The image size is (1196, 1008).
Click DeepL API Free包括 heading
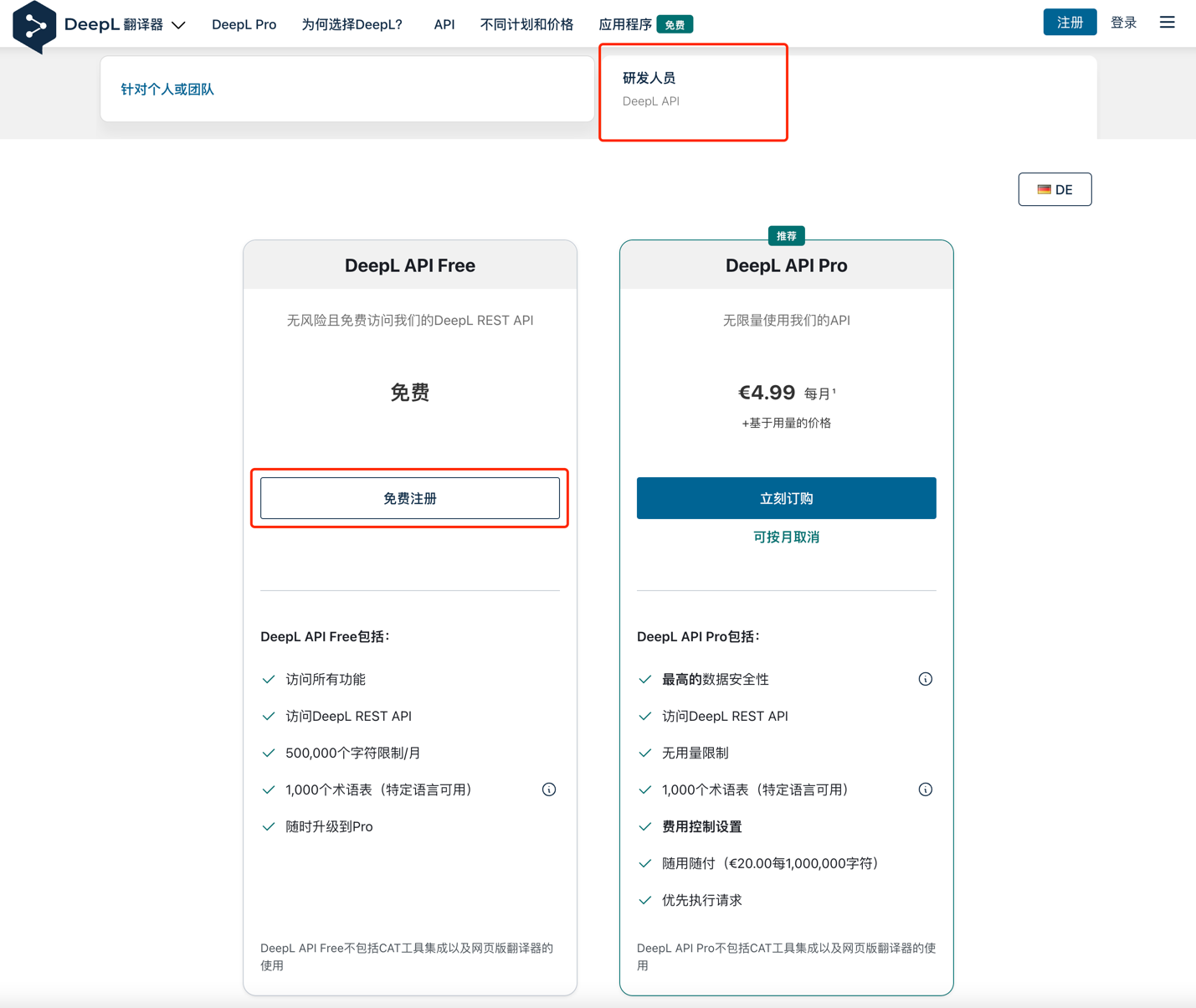(325, 636)
